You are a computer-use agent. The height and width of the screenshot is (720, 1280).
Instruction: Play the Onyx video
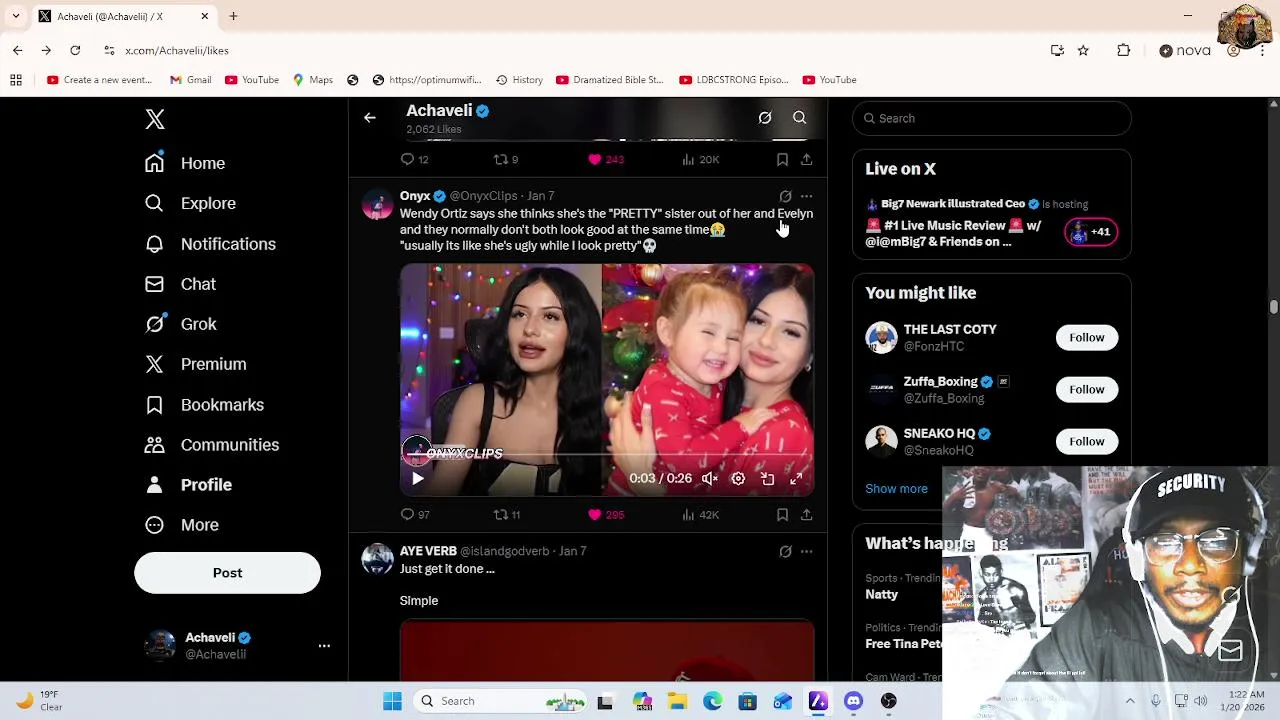click(418, 479)
